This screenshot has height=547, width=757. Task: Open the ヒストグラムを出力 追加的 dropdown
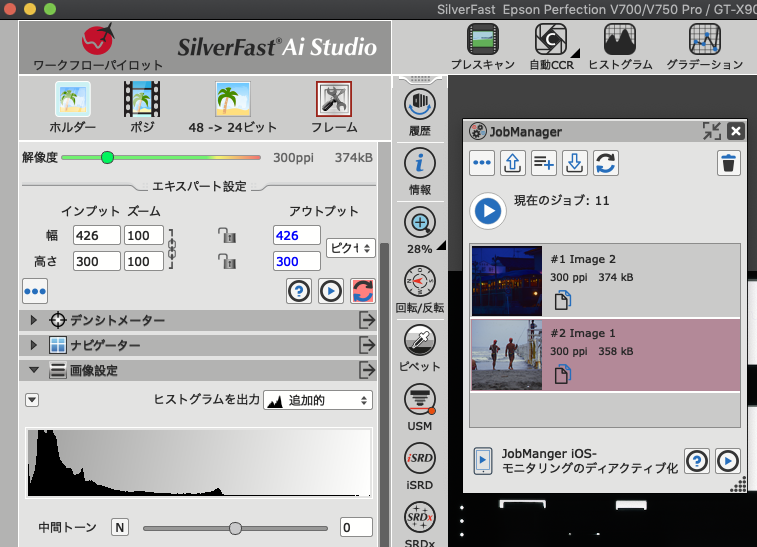click(x=318, y=400)
